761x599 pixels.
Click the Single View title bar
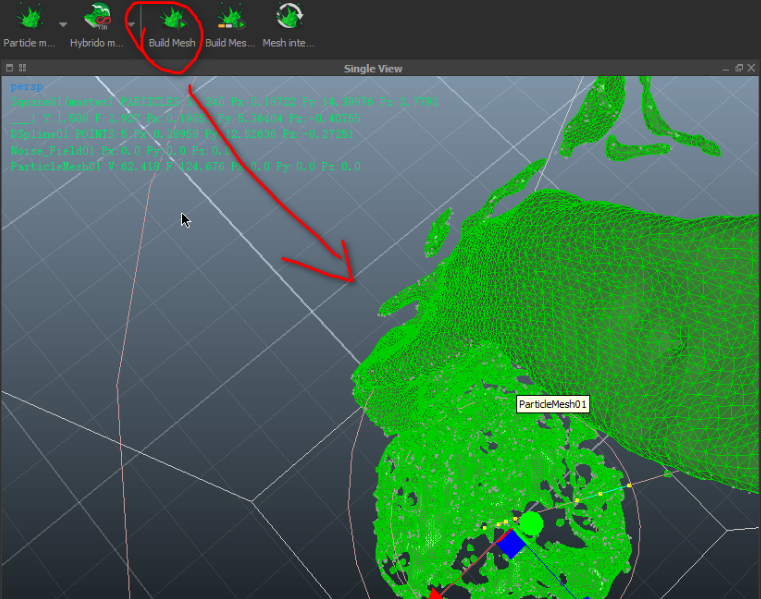(x=373, y=68)
